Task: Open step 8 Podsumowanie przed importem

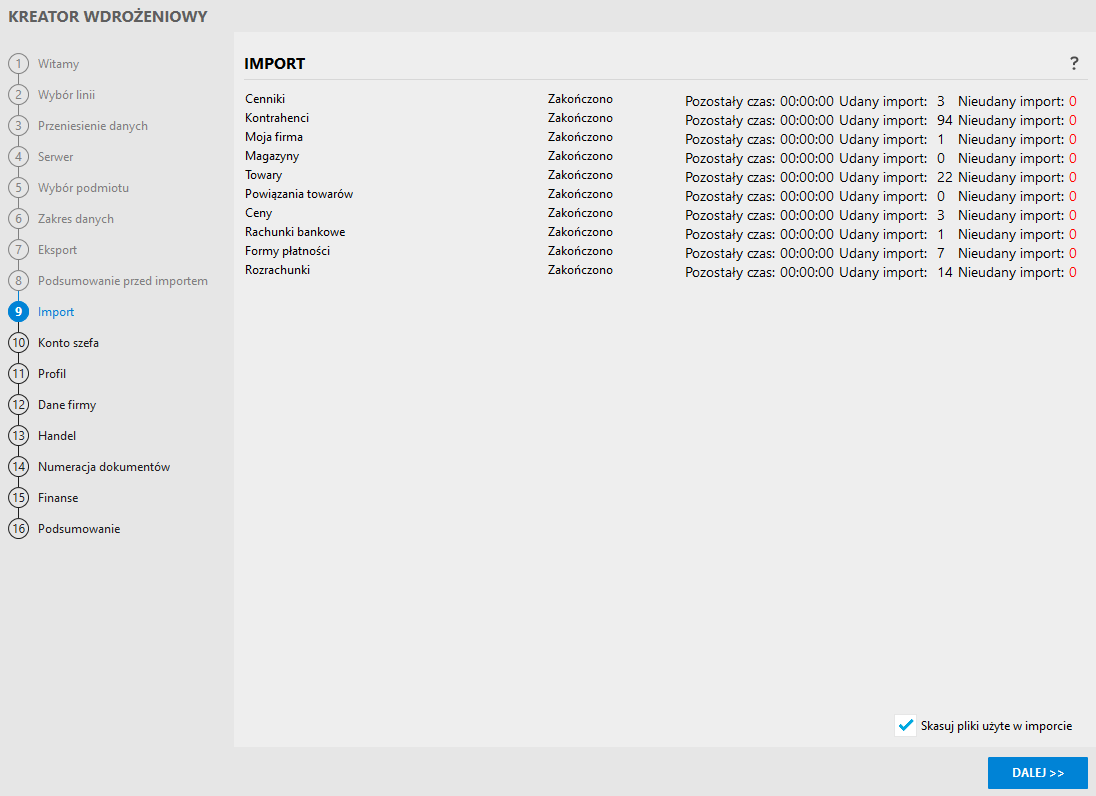Action: tap(108, 280)
